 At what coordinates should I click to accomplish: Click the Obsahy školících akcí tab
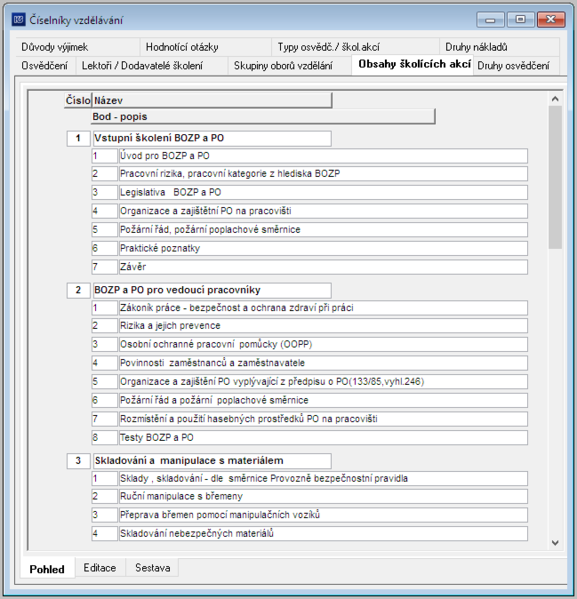click(414, 64)
